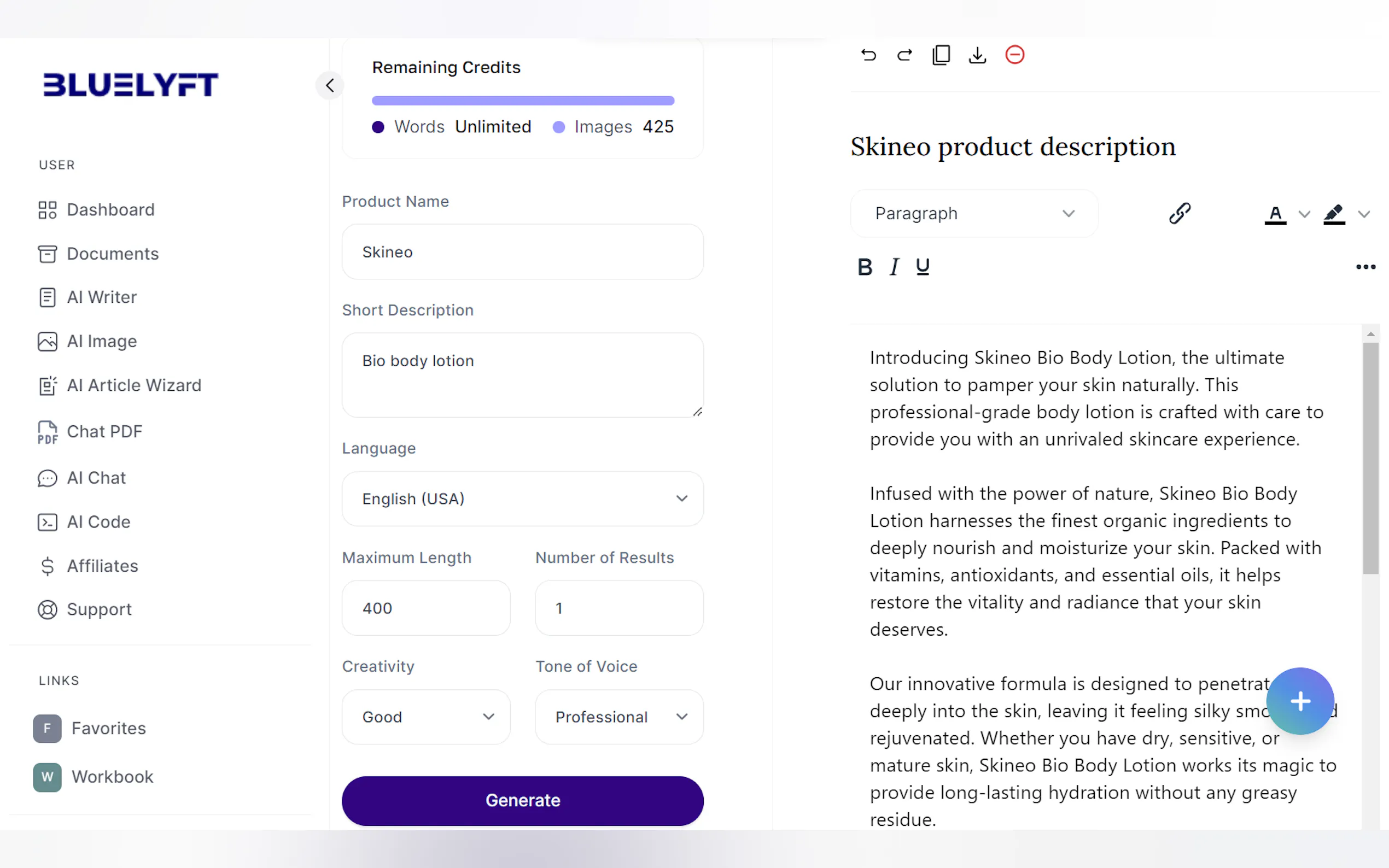
Task: Click the redo arrow icon
Action: [x=905, y=55]
